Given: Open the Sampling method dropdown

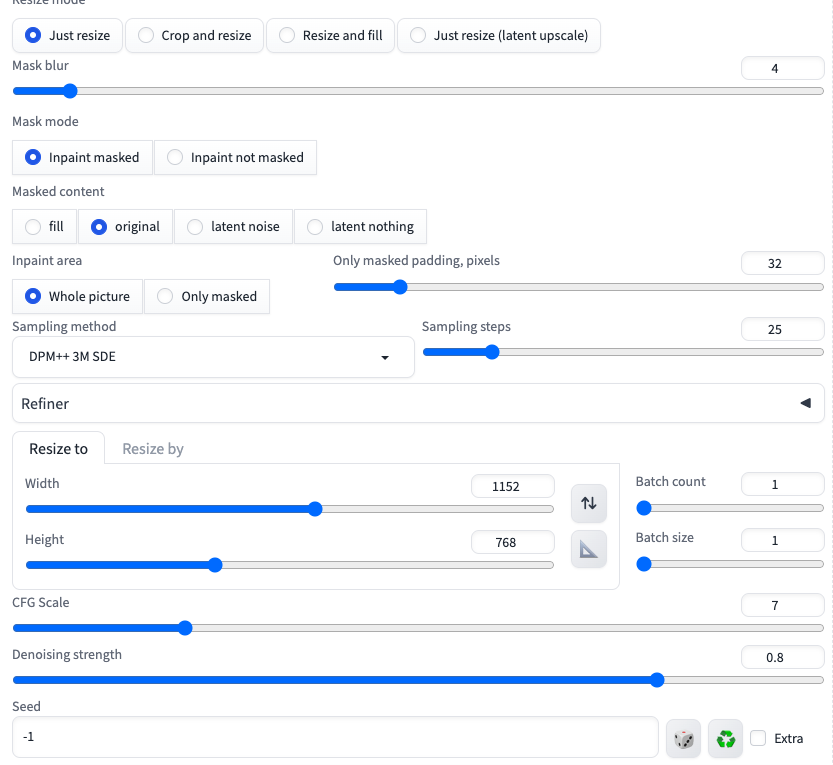Looking at the screenshot, I should (x=213, y=357).
